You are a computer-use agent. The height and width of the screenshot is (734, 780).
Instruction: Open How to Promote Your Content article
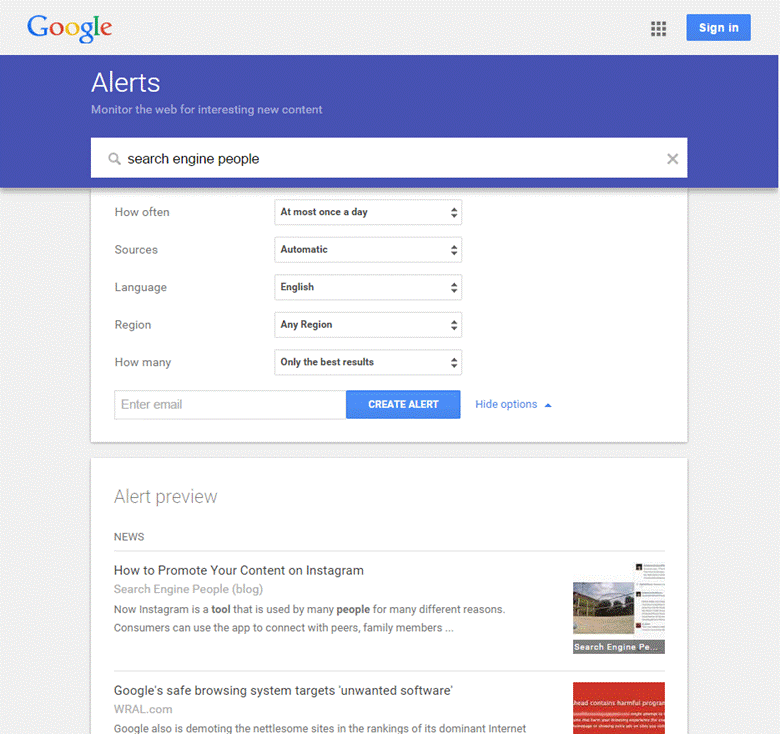point(239,571)
